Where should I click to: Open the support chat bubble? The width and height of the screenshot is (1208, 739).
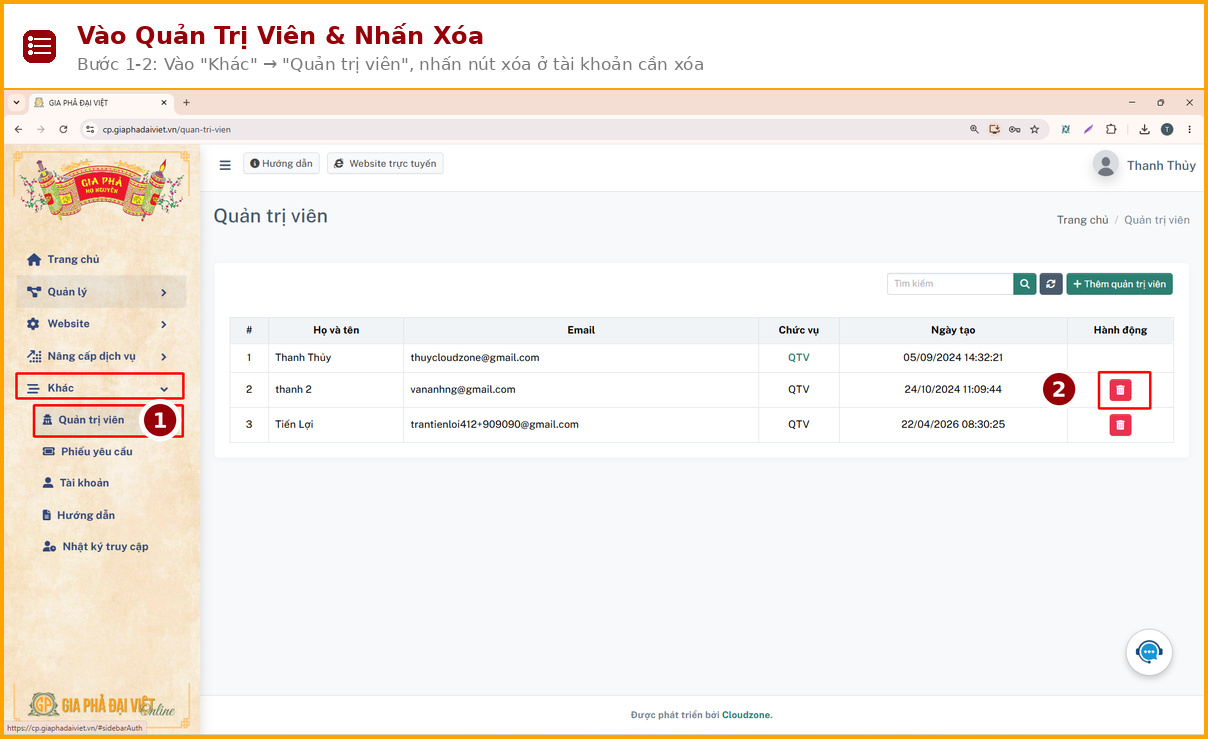click(x=1149, y=652)
